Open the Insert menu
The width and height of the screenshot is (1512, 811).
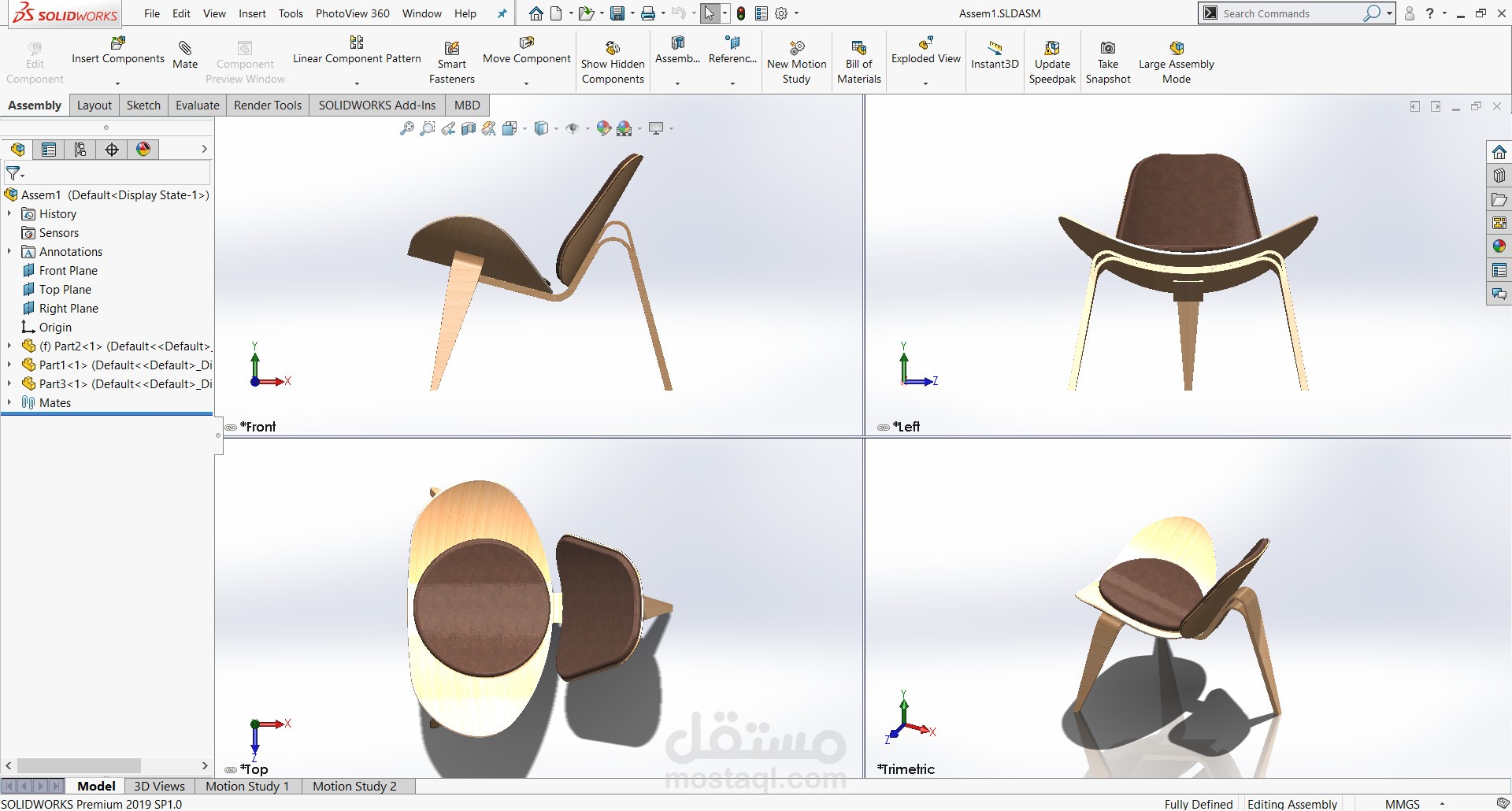[x=253, y=13]
